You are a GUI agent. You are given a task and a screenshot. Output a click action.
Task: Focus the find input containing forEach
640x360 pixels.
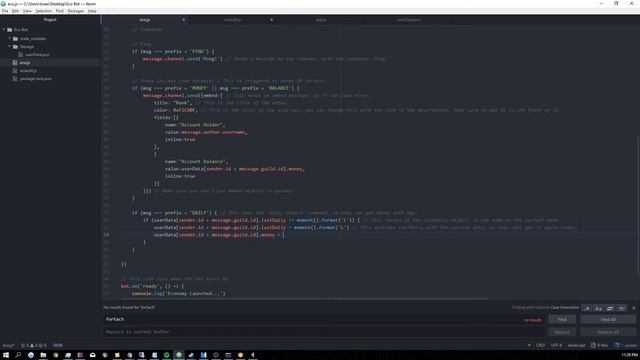pos(324,320)
